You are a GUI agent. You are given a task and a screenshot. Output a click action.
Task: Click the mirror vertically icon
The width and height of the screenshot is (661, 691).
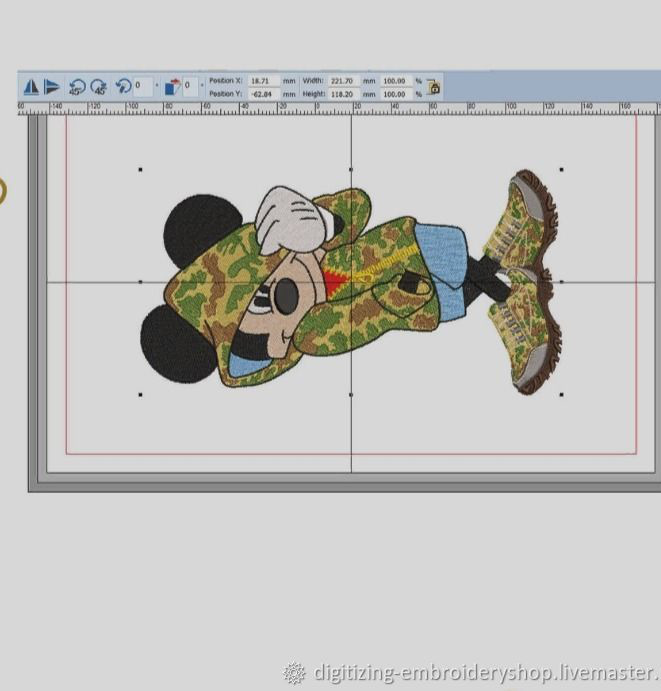click(52, 87)
